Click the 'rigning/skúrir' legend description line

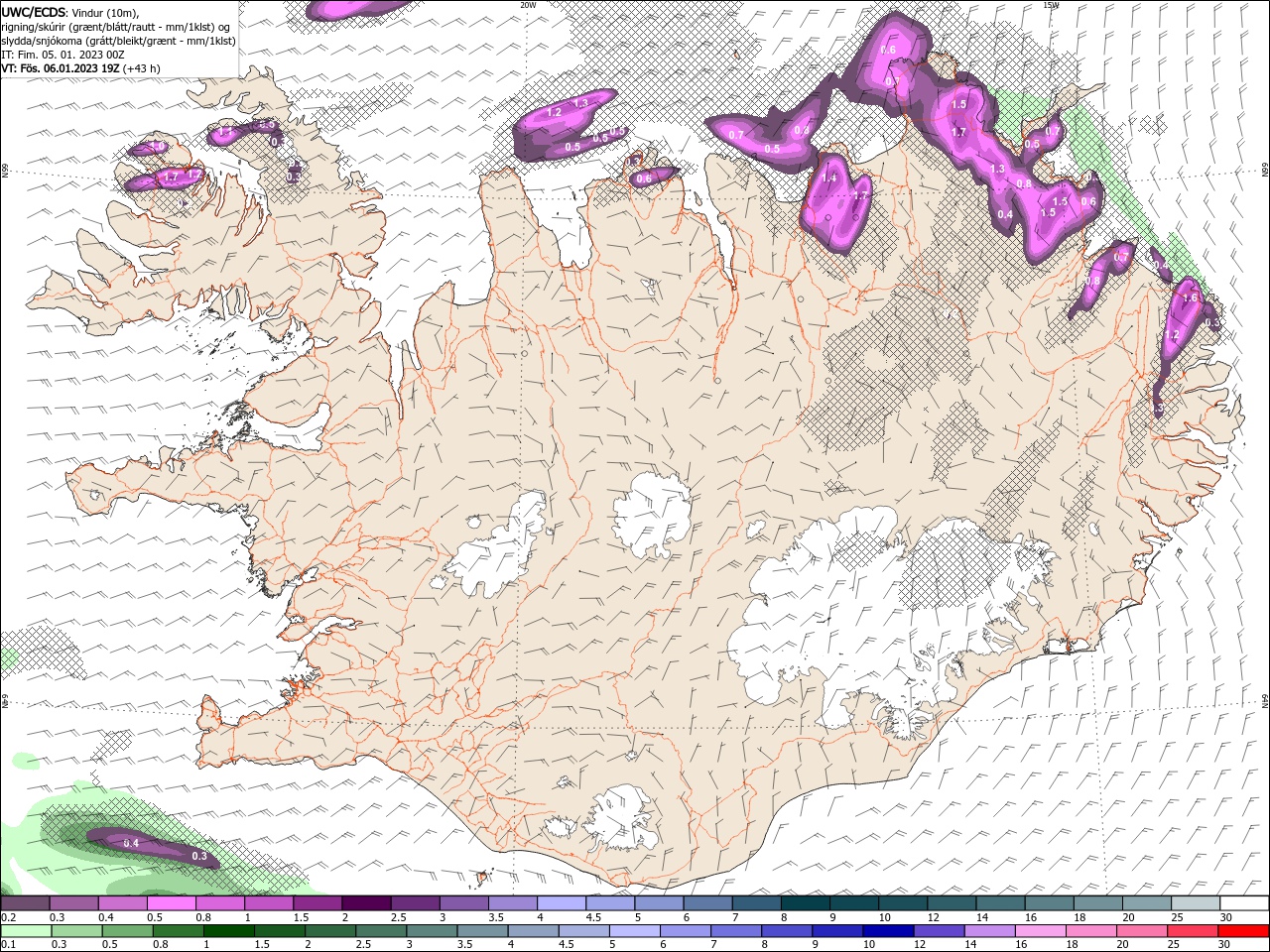116,27
